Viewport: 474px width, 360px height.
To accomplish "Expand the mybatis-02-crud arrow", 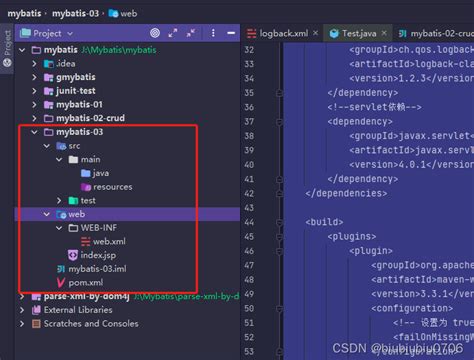I will click(x=34, y=118).
